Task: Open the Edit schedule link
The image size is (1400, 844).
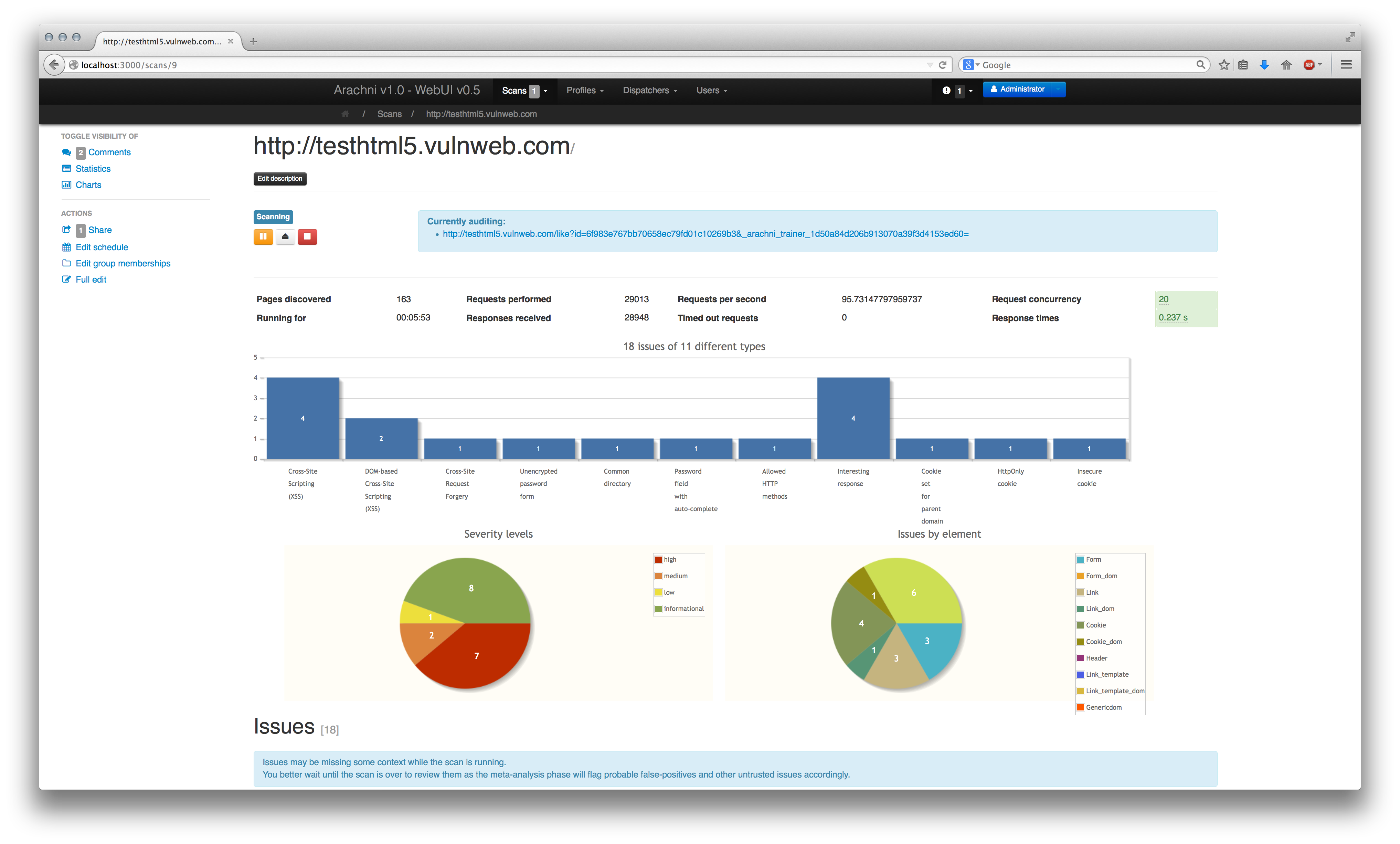Action: click(102, 247)
